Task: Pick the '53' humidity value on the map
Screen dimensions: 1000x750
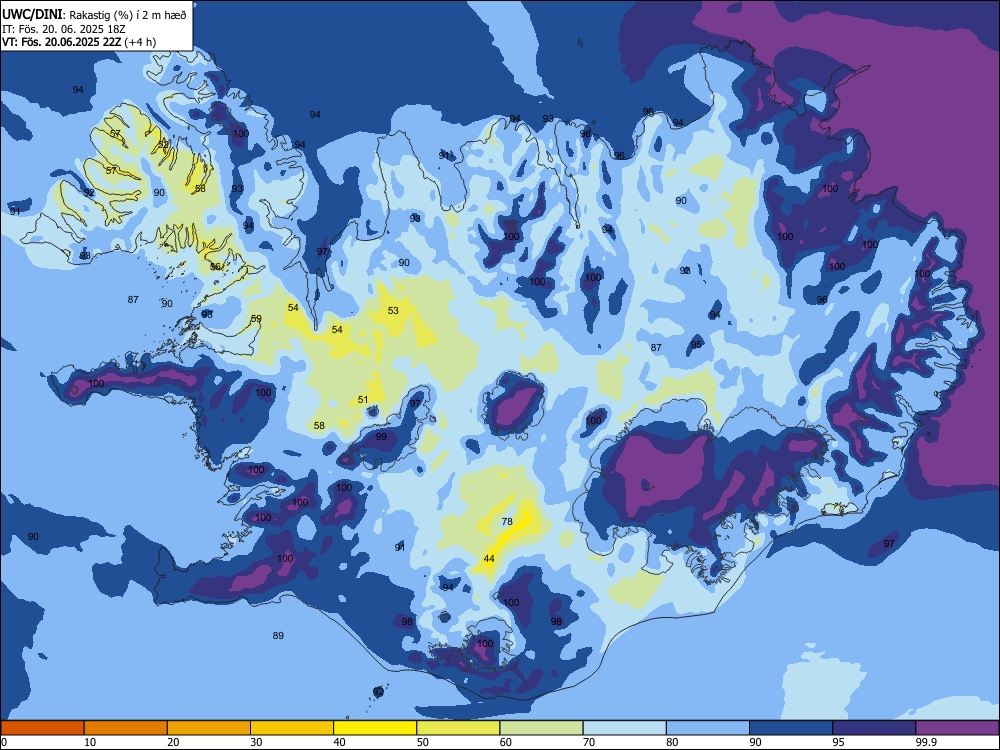Action: coord(393,311)
